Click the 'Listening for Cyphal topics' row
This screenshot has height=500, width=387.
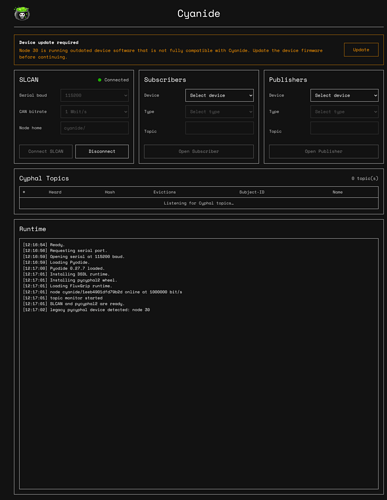[x=199, y=203]
